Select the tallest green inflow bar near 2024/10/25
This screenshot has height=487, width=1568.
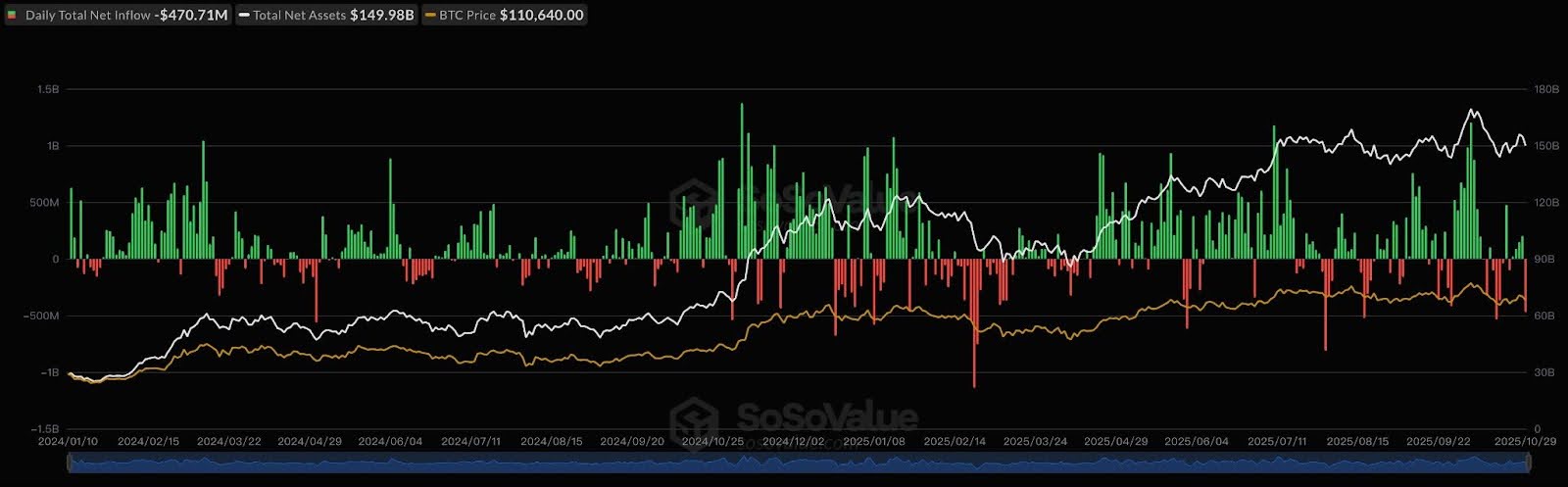pos(742,181)
